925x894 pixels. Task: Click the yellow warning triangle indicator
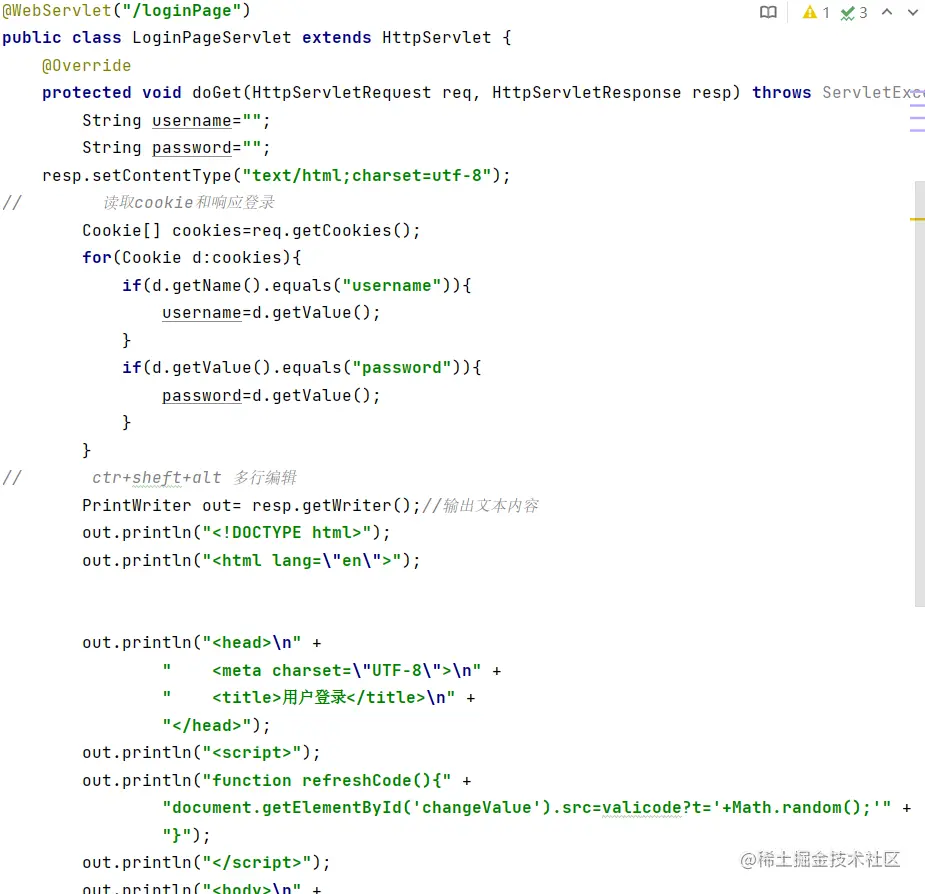(x=809, y=12)
